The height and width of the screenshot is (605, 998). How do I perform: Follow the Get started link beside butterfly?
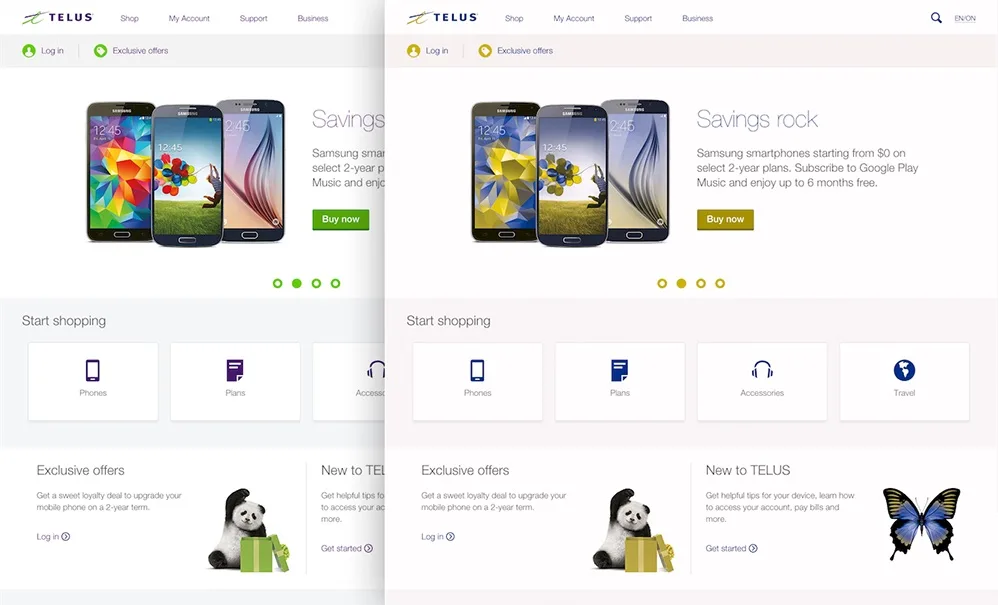pyautogui.click(x=731, y=548)
